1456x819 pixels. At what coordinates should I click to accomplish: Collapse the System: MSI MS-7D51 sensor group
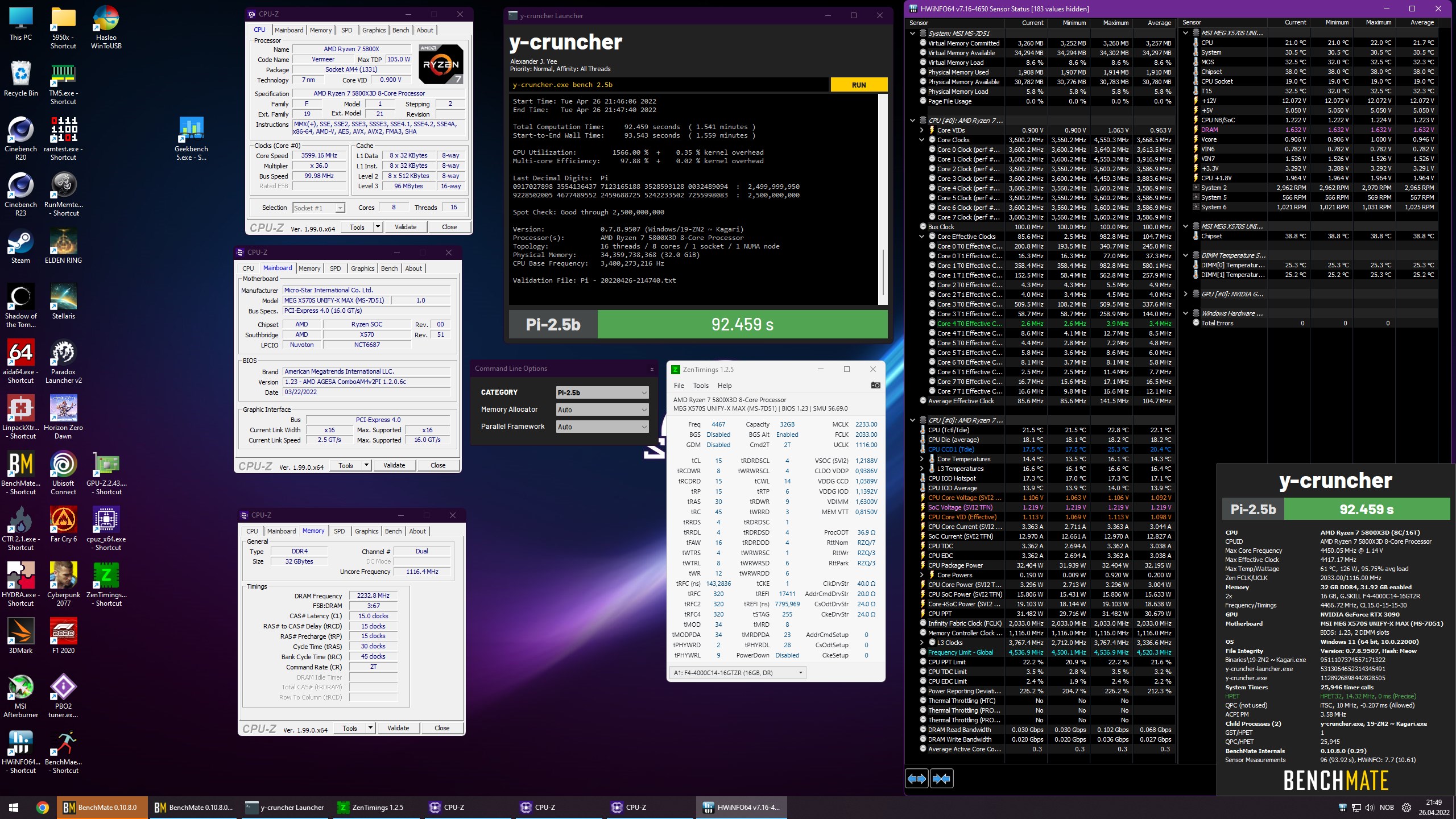click(x=913, y=34)
